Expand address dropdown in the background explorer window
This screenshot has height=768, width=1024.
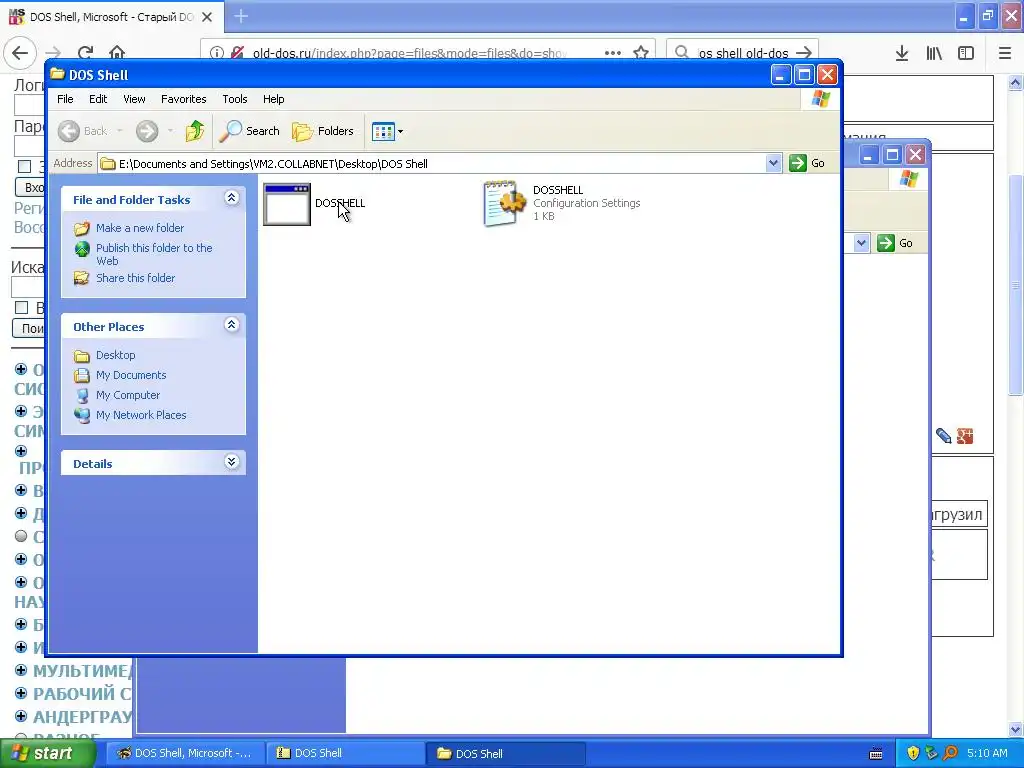click(x=861, y=243)
